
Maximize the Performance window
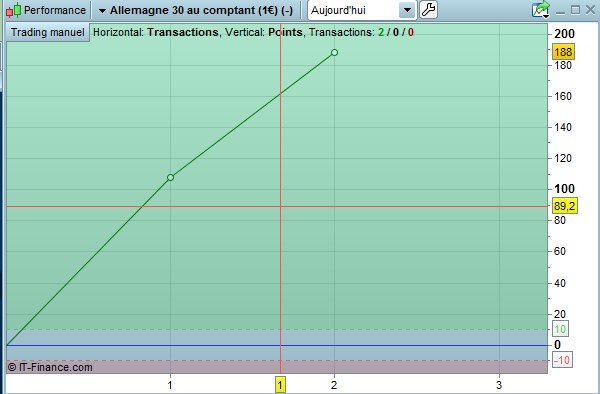575,10
